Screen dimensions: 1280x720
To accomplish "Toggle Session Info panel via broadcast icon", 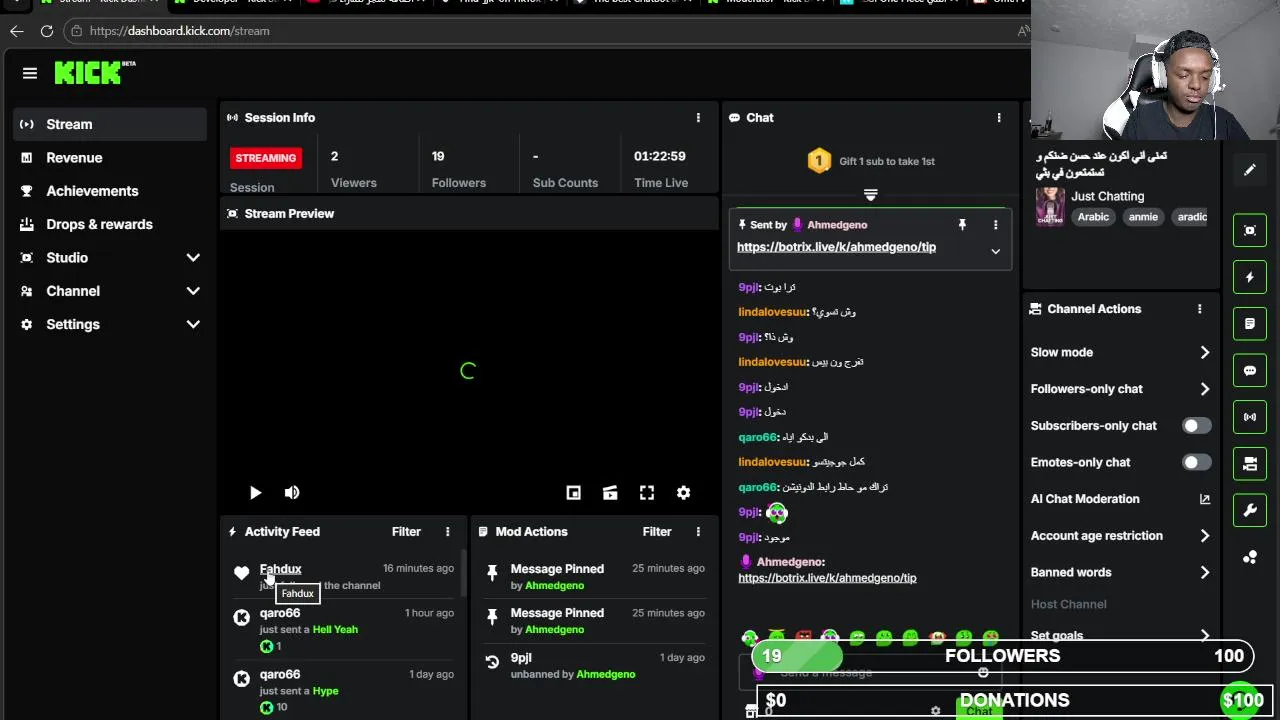I will (x=1250, y=417).
